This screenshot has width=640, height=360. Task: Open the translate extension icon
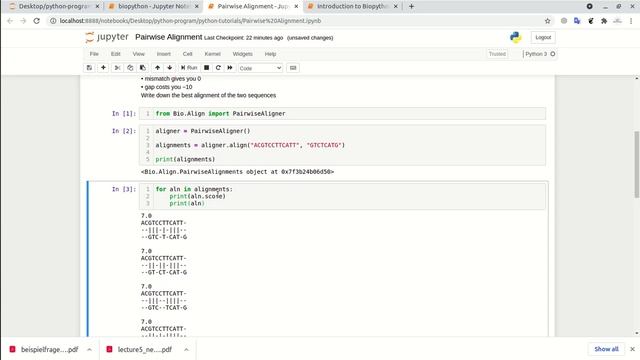tap(577, 21)
